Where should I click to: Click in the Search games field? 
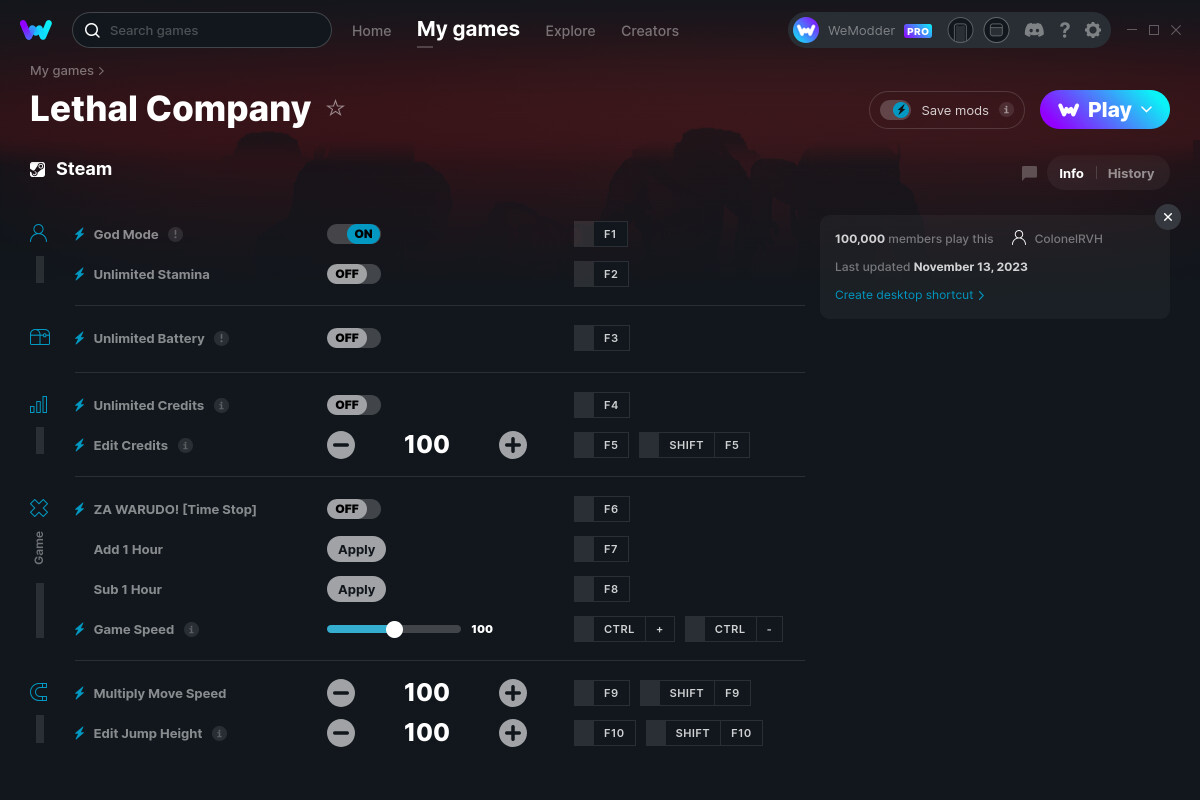[202, 30]
